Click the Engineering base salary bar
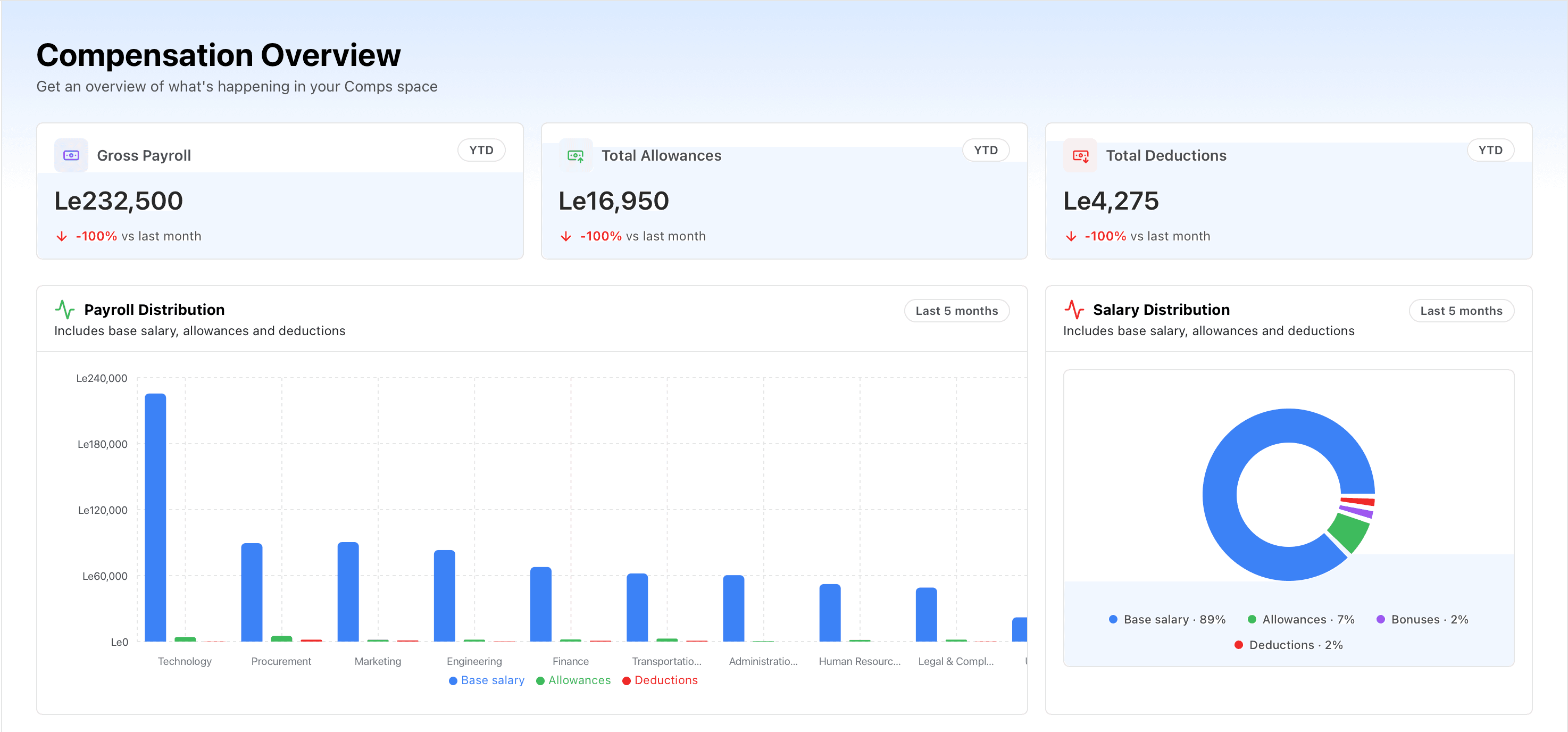 click(444, 596)
